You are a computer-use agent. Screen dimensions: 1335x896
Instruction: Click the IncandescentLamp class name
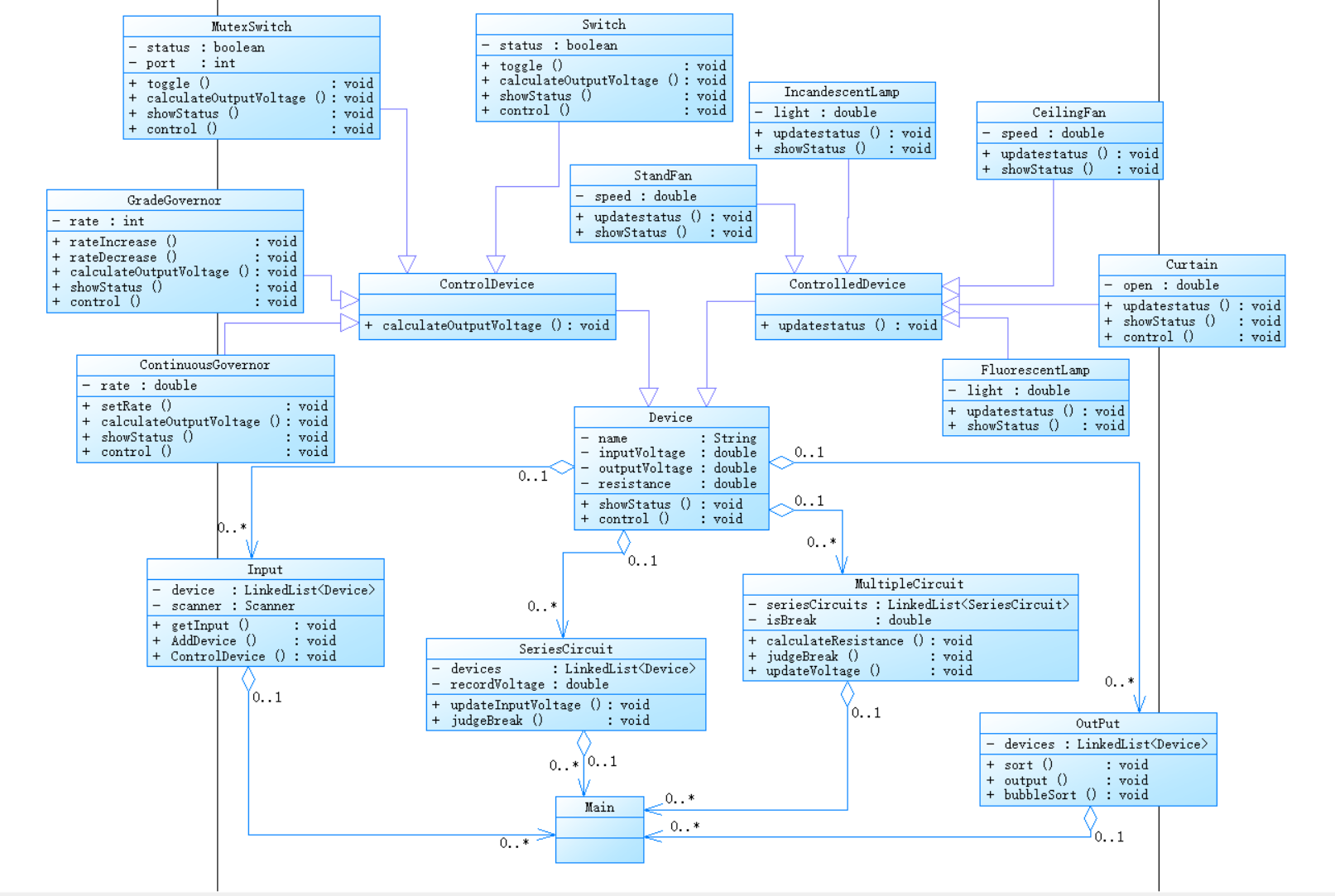[x=842, y=92]
